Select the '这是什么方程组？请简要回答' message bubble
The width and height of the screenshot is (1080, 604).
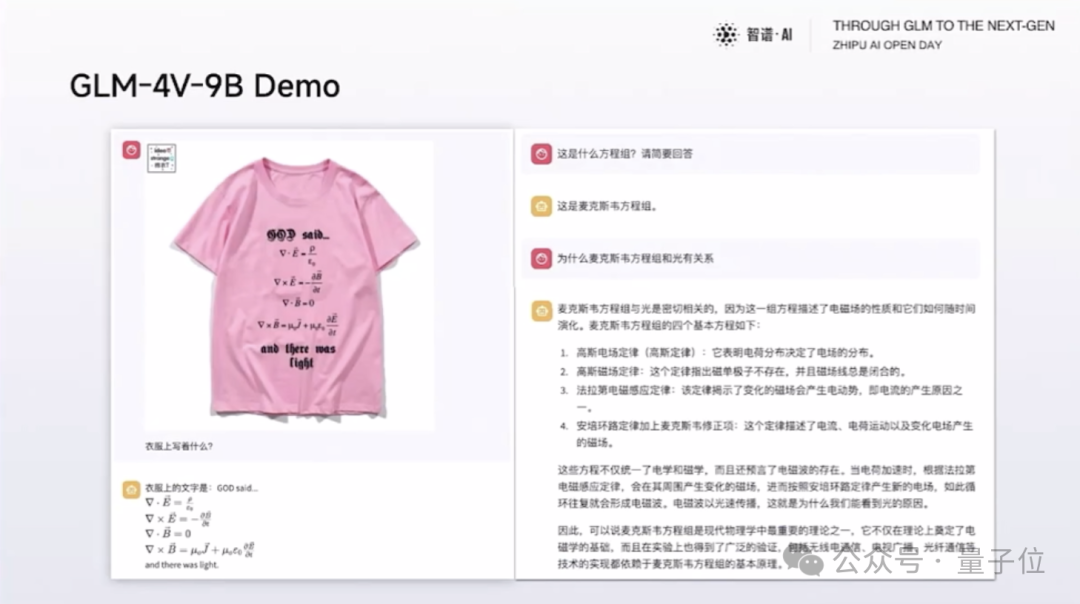(750, 154)
